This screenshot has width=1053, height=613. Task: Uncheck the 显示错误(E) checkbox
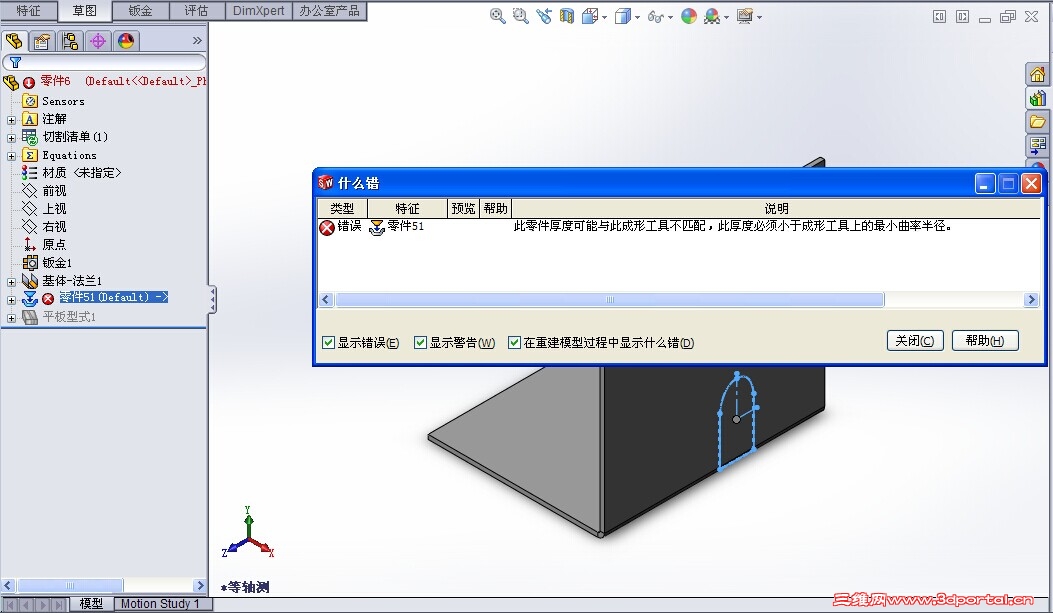click(x=328, y=342)
